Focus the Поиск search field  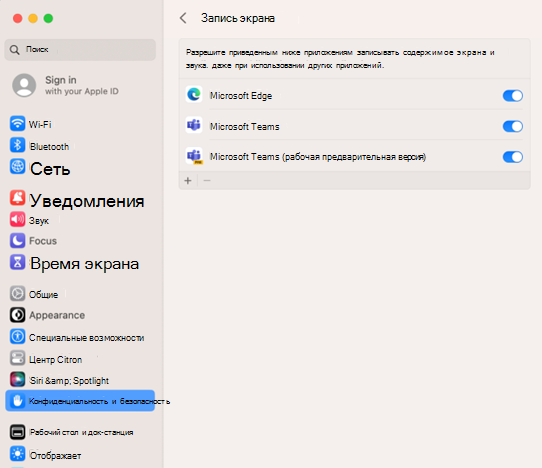[80, 50]
